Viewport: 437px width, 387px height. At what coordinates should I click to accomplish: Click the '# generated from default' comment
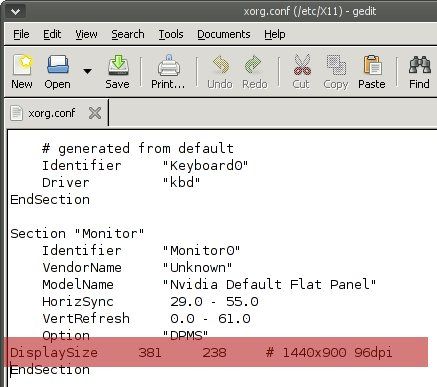pos(138,148)
